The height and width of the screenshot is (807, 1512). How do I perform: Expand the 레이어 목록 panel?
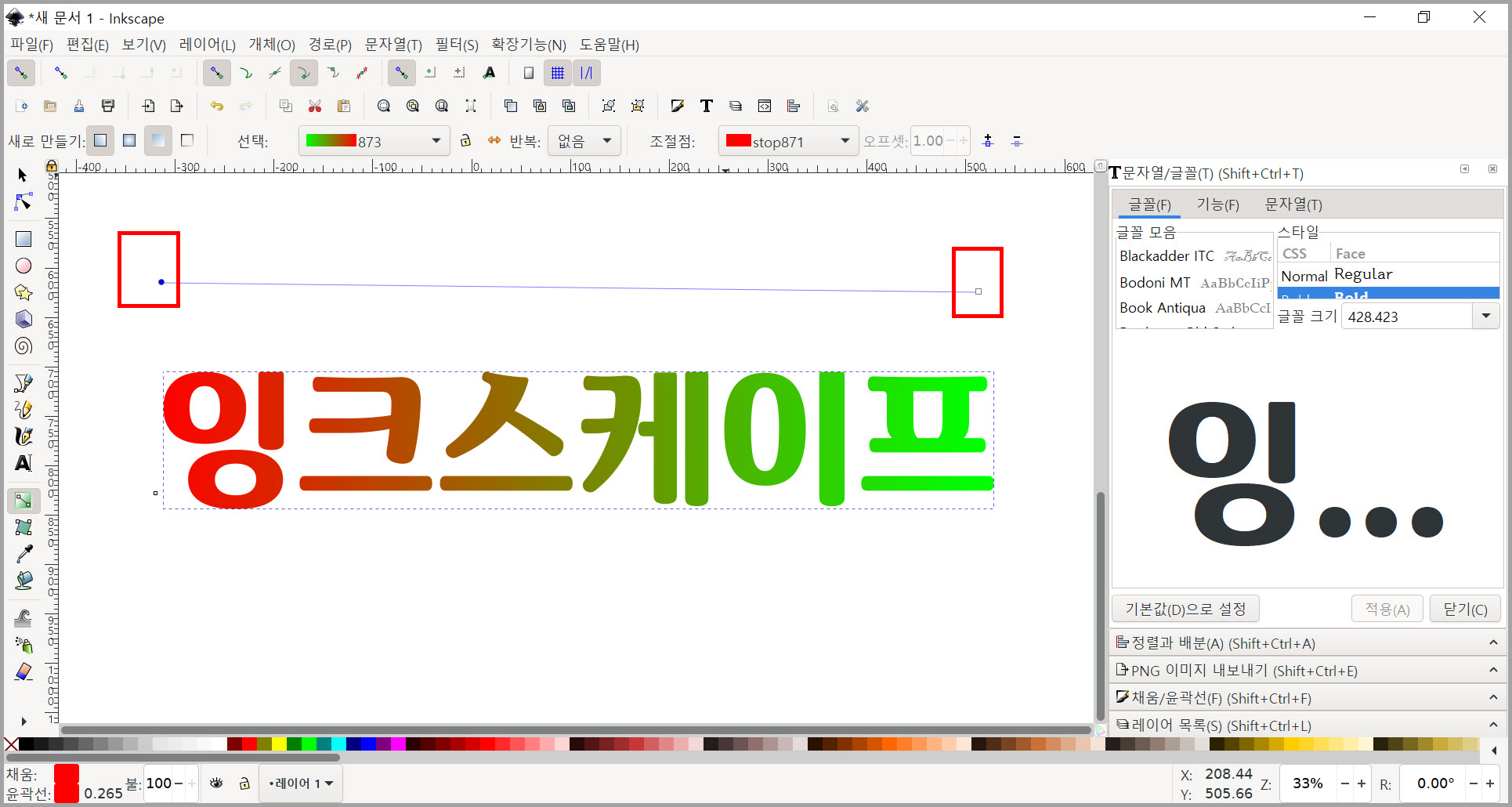click(1307, 726)
